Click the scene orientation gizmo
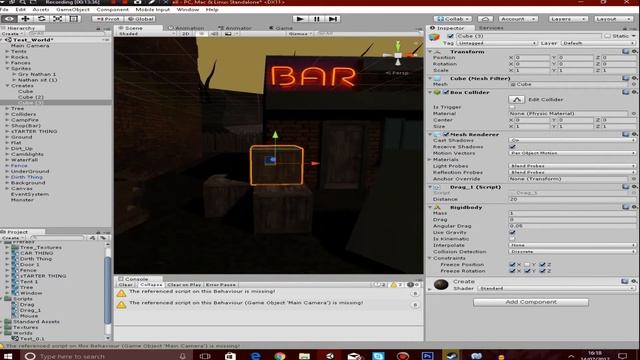The height and width of the screenshot is (360, 640). click(x=398, y=56)
